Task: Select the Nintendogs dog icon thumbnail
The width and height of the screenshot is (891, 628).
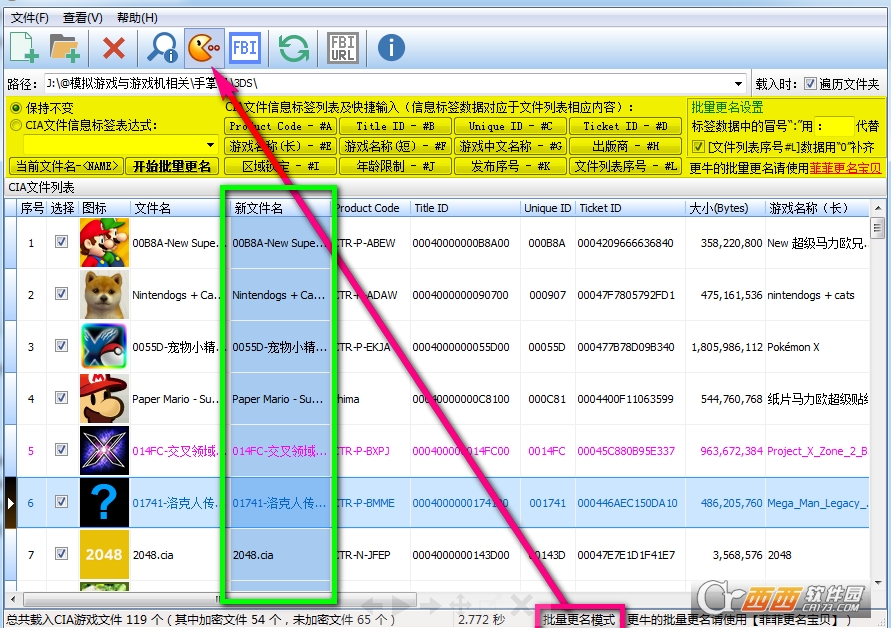Action: click(105, 294)
